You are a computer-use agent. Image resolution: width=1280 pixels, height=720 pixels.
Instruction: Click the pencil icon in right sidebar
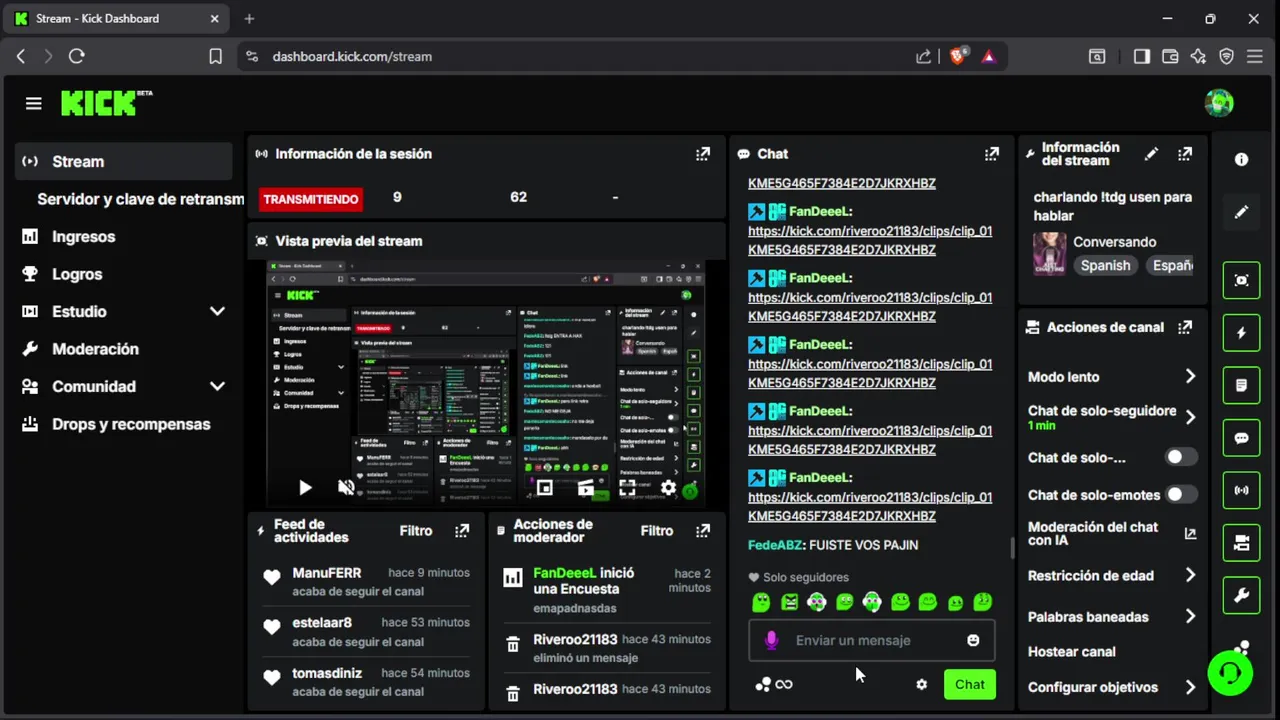(x=1241, y=212)
